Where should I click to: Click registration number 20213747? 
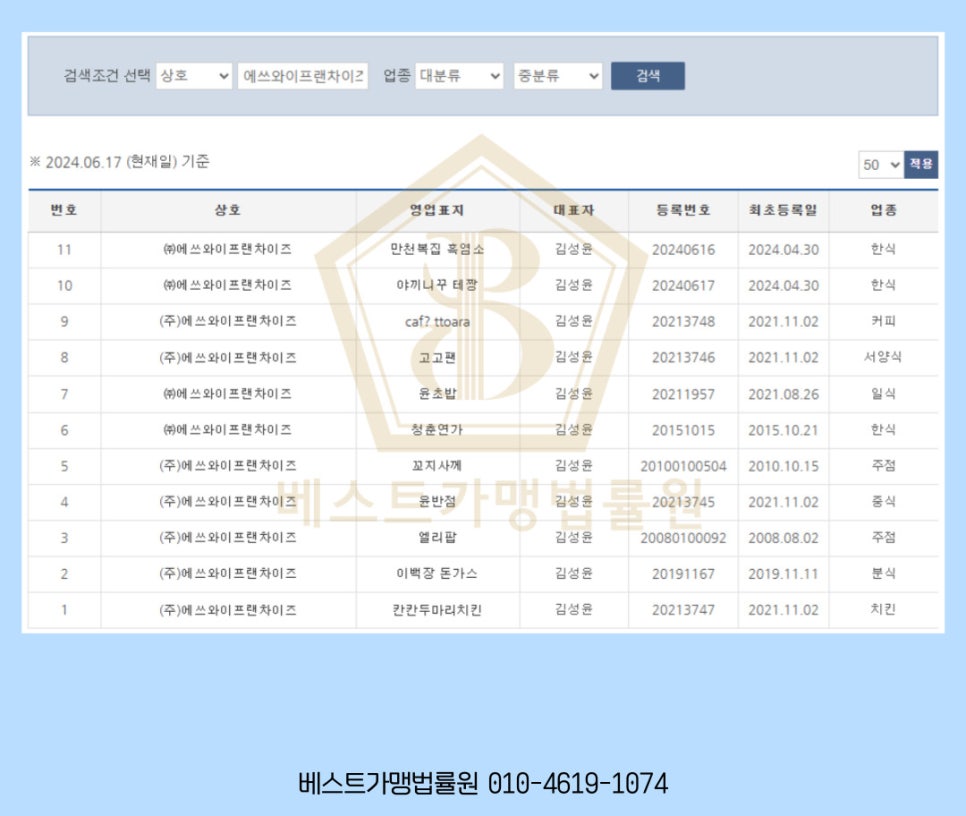(x=683, y=610)
